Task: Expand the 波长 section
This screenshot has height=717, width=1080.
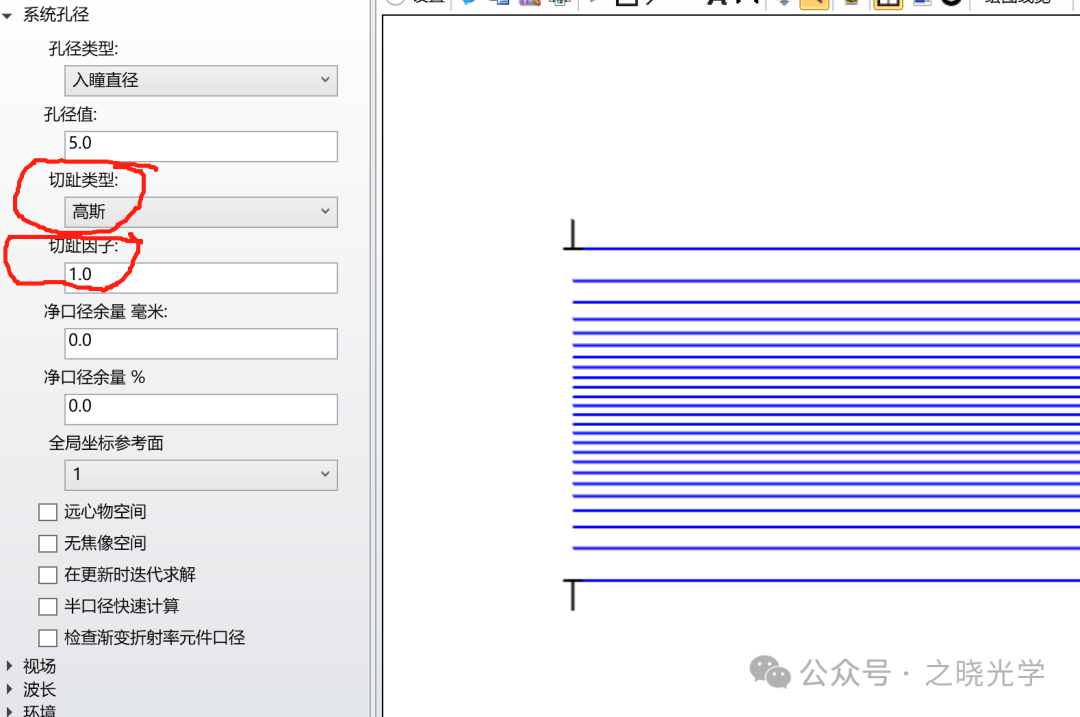Action: tap(11, 689)
